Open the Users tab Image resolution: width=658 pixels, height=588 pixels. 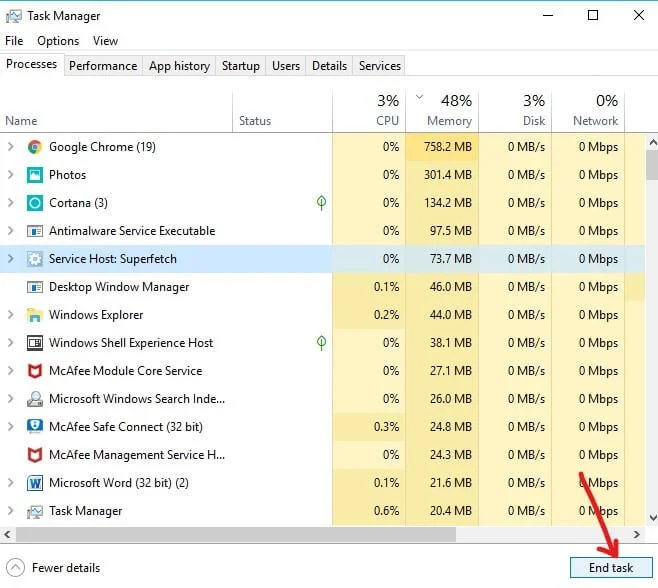click(x=286, y=66)
